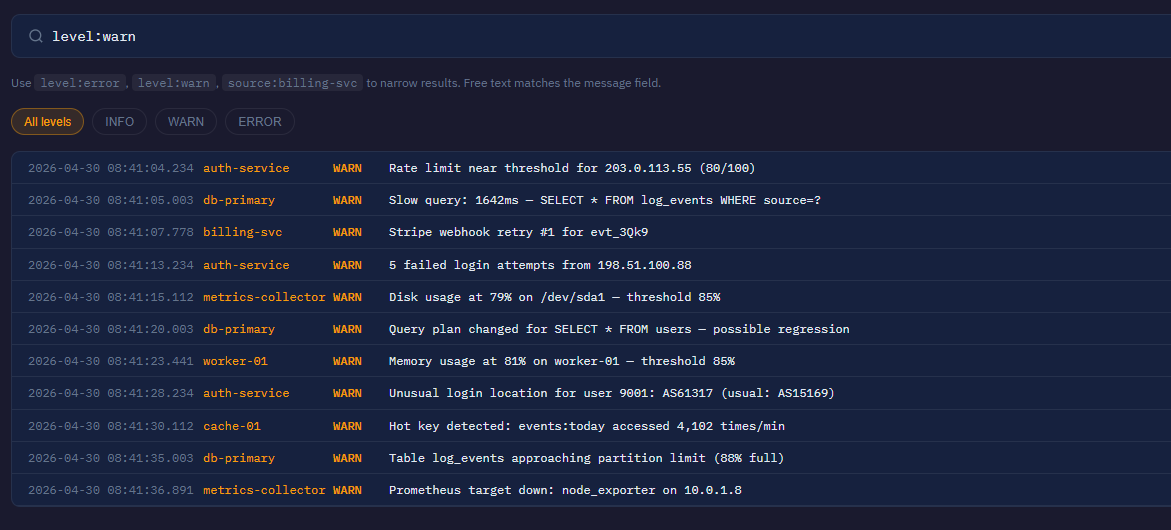Open the Disk usage at 79% entry
Screen dimensions: 1171x530
591,296
